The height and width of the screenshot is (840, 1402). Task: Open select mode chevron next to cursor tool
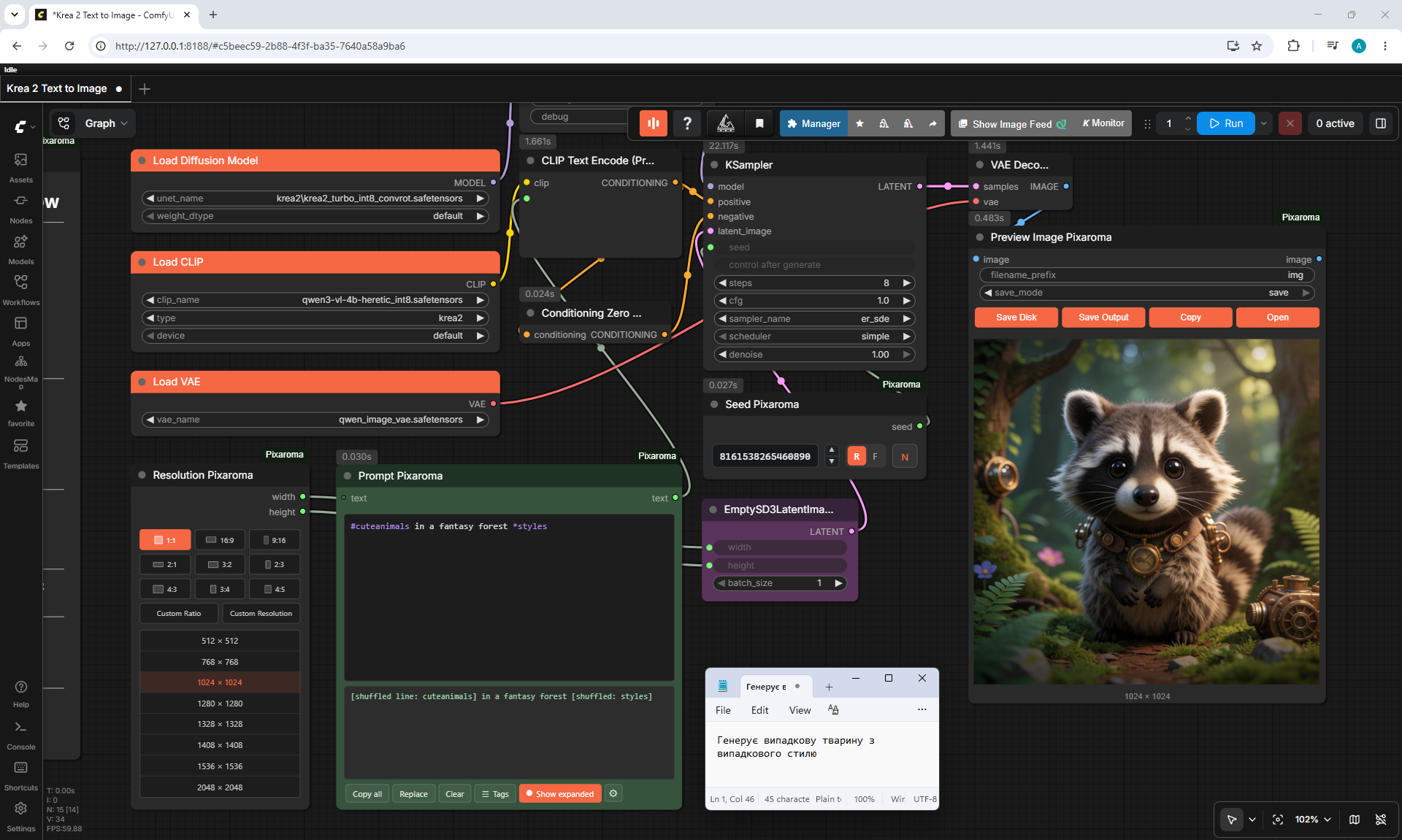click(1252, 820)
